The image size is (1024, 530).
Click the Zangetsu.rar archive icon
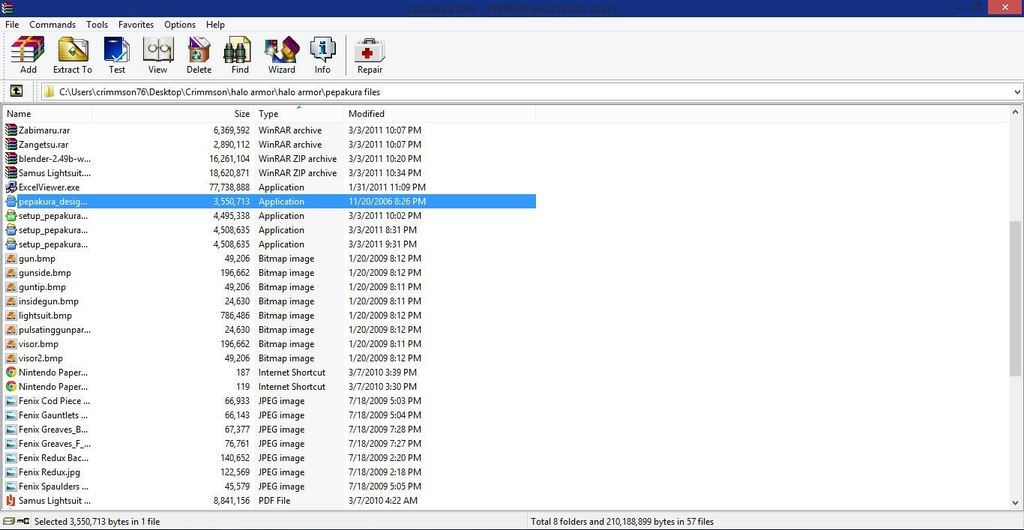(10, 144)
